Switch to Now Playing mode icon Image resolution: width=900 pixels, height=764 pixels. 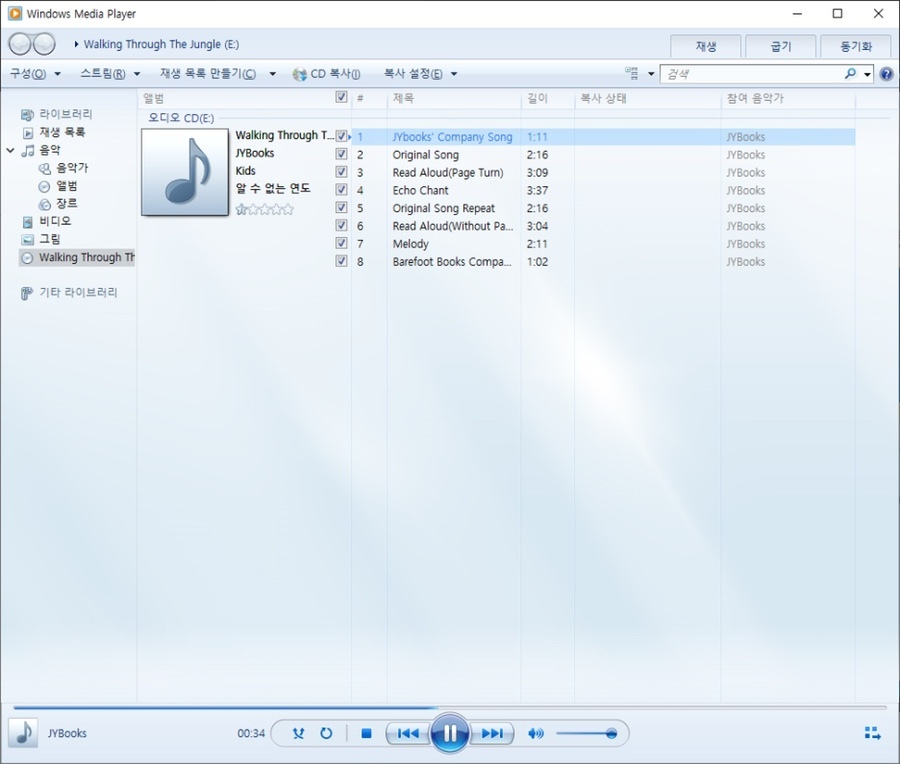pyautogui.click(x=872, y=733)
